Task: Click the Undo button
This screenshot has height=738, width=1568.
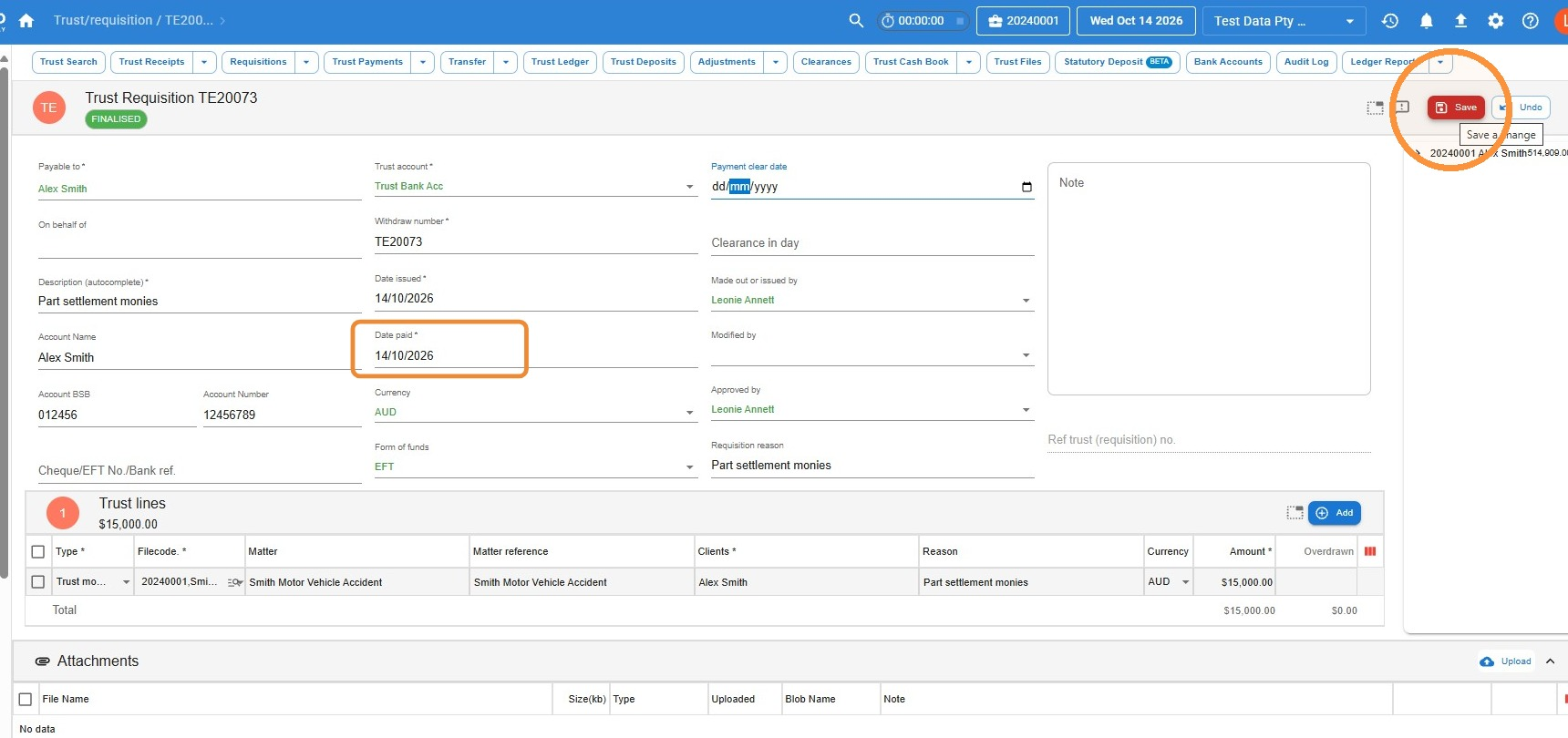Action: [1522, 108]
